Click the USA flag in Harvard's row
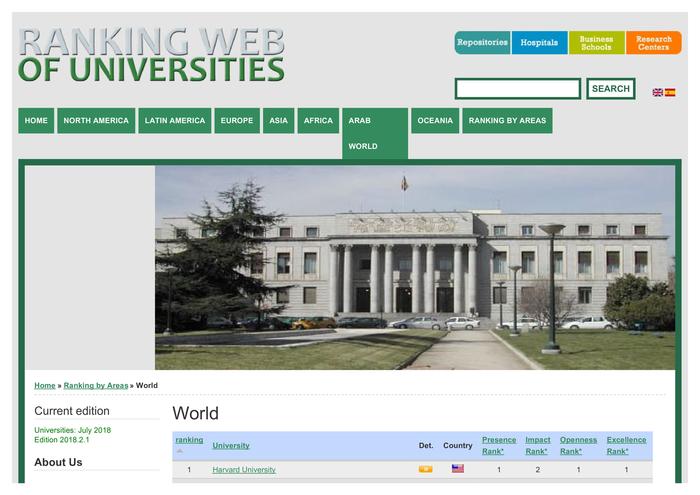Screen dimensions: 700x495 (x=458, y=469)
